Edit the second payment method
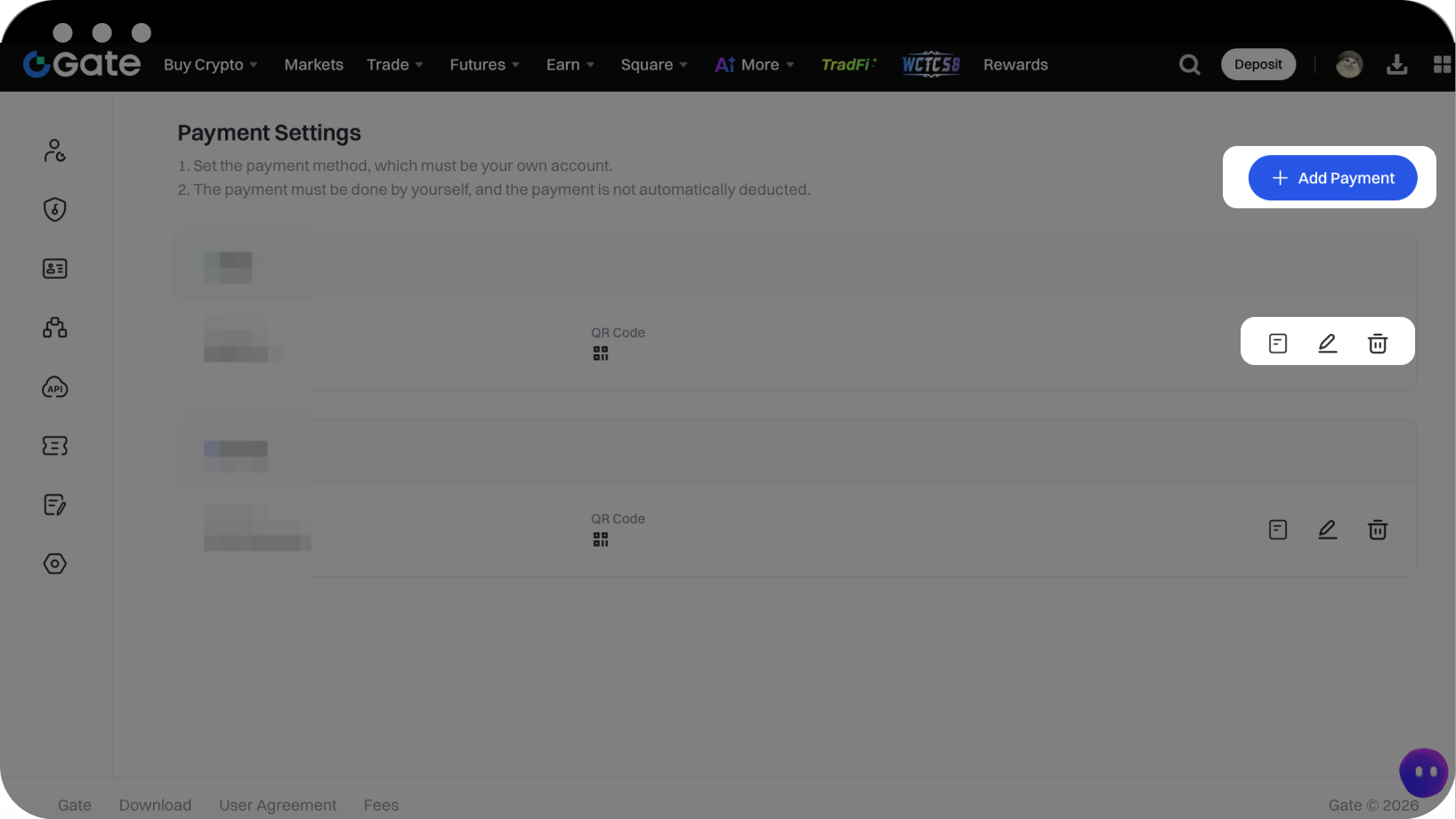Image resolution: width=1456 pixels, height=819 pixels. [1327, 530]
